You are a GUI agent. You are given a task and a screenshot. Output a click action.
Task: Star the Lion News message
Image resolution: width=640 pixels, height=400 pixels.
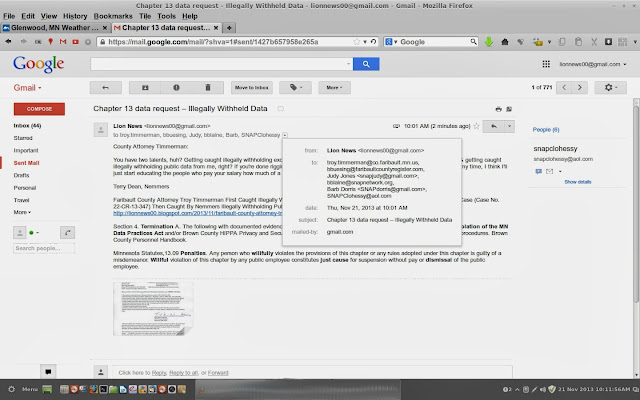[x=476, y=126]
